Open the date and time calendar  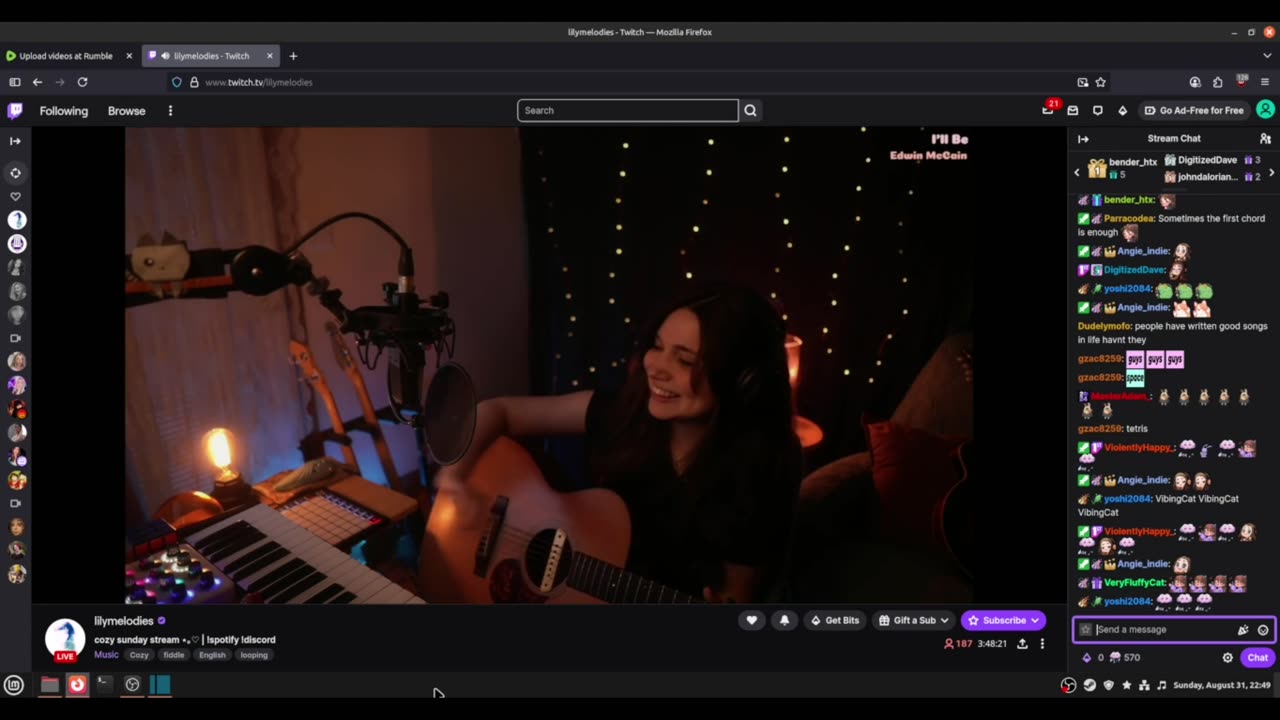click(x=1223, y=685)
